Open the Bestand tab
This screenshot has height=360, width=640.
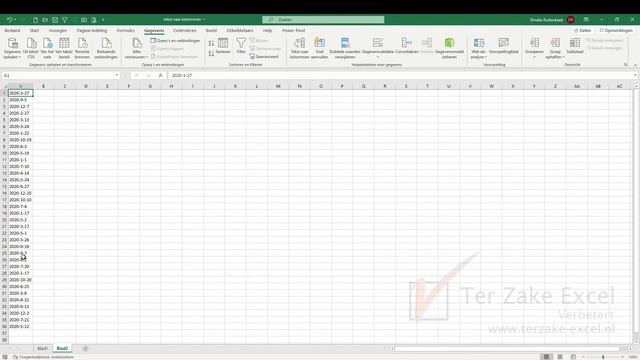pos(12,31)
